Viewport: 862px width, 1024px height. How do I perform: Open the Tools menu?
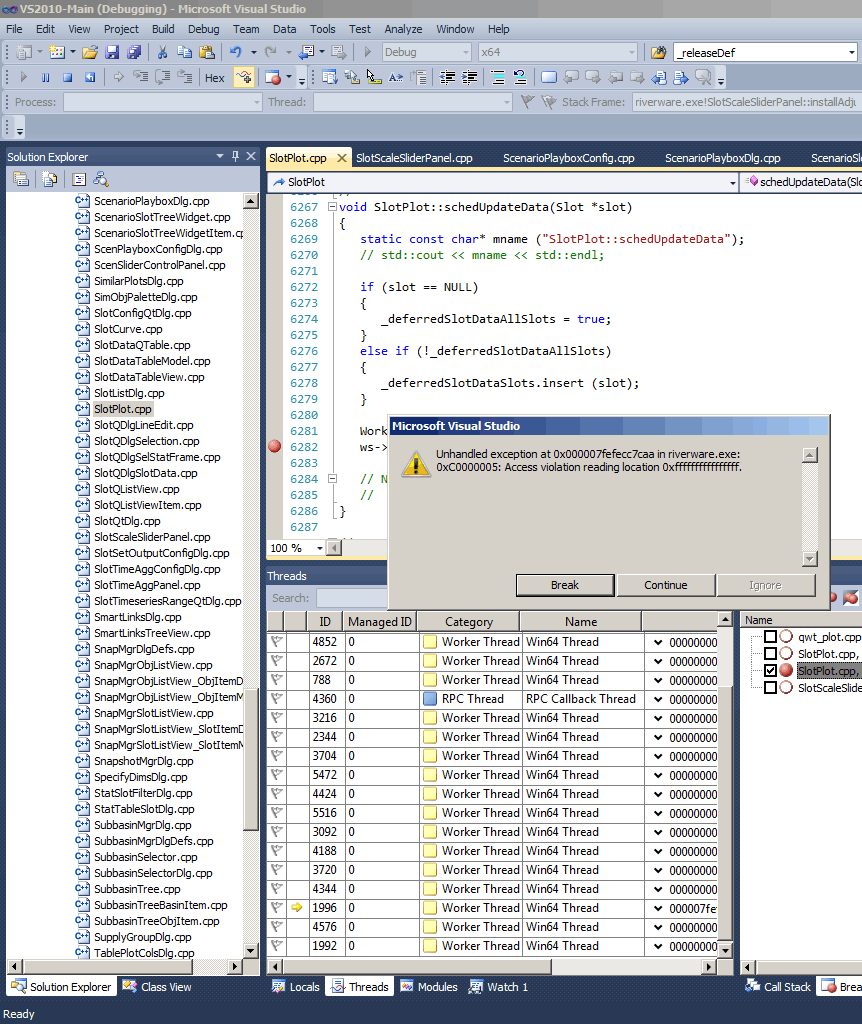click(x=323, y=29)
